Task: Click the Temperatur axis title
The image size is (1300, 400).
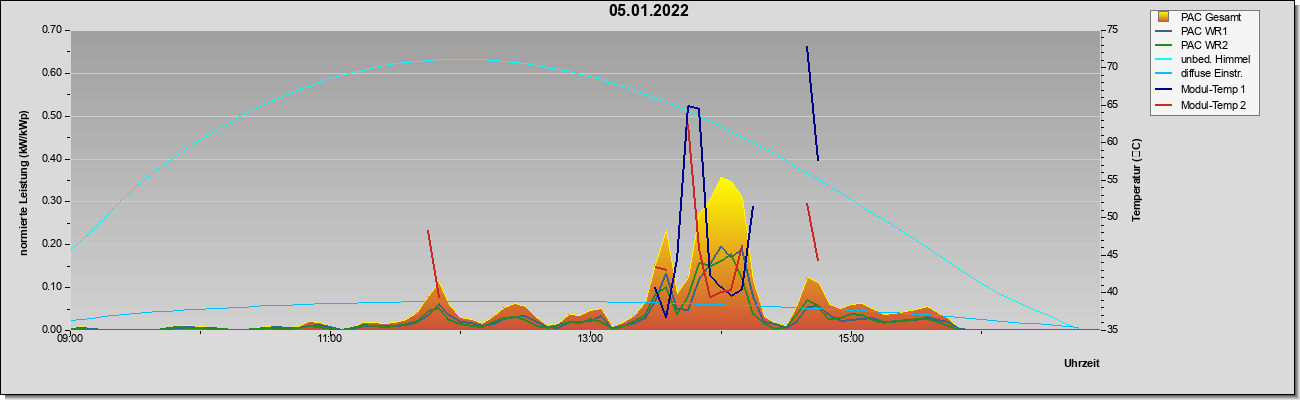Action: click(x=1136, y=180)
